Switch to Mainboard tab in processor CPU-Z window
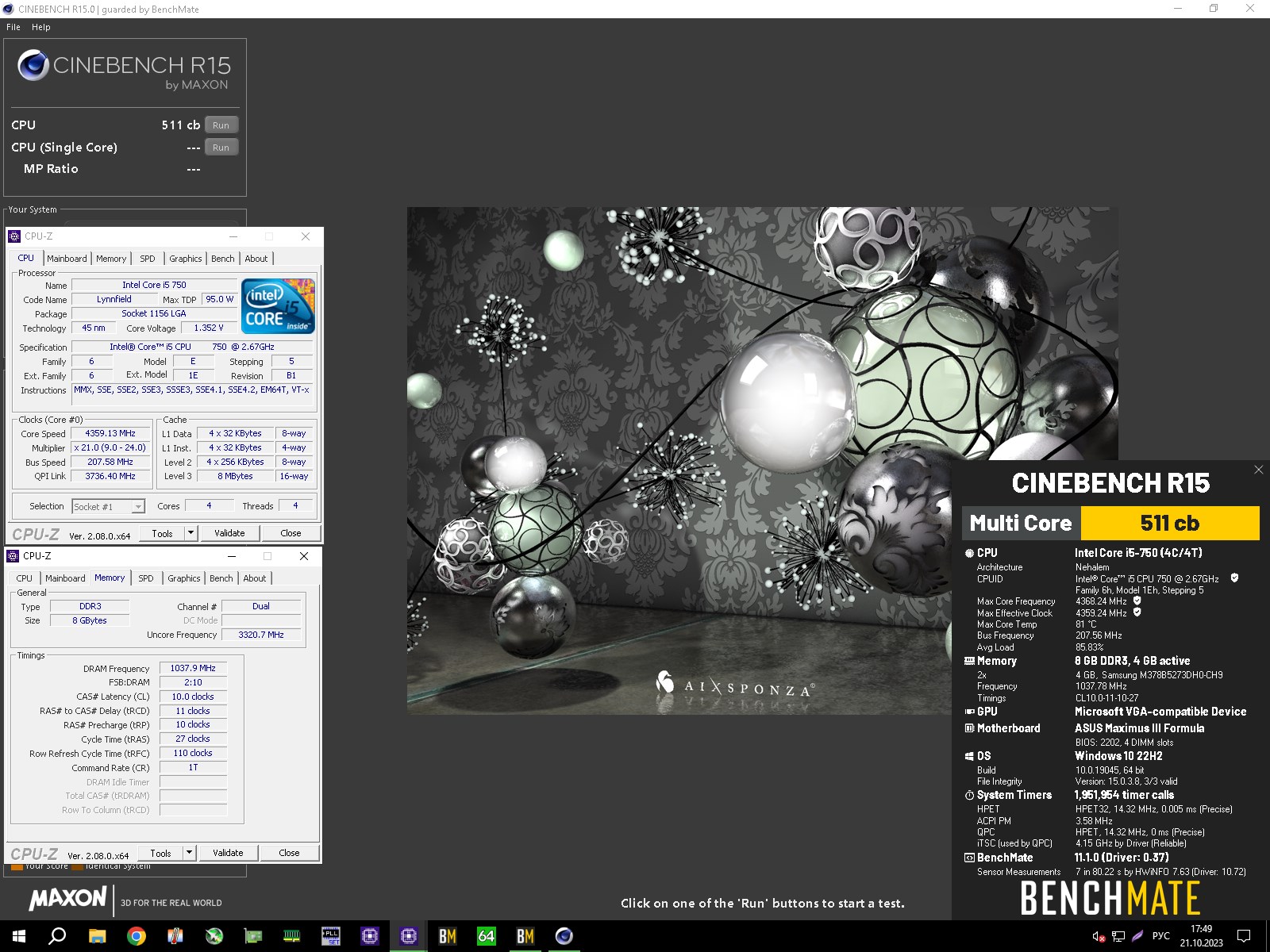The image size is (1270, 952). tap(67, 259)
